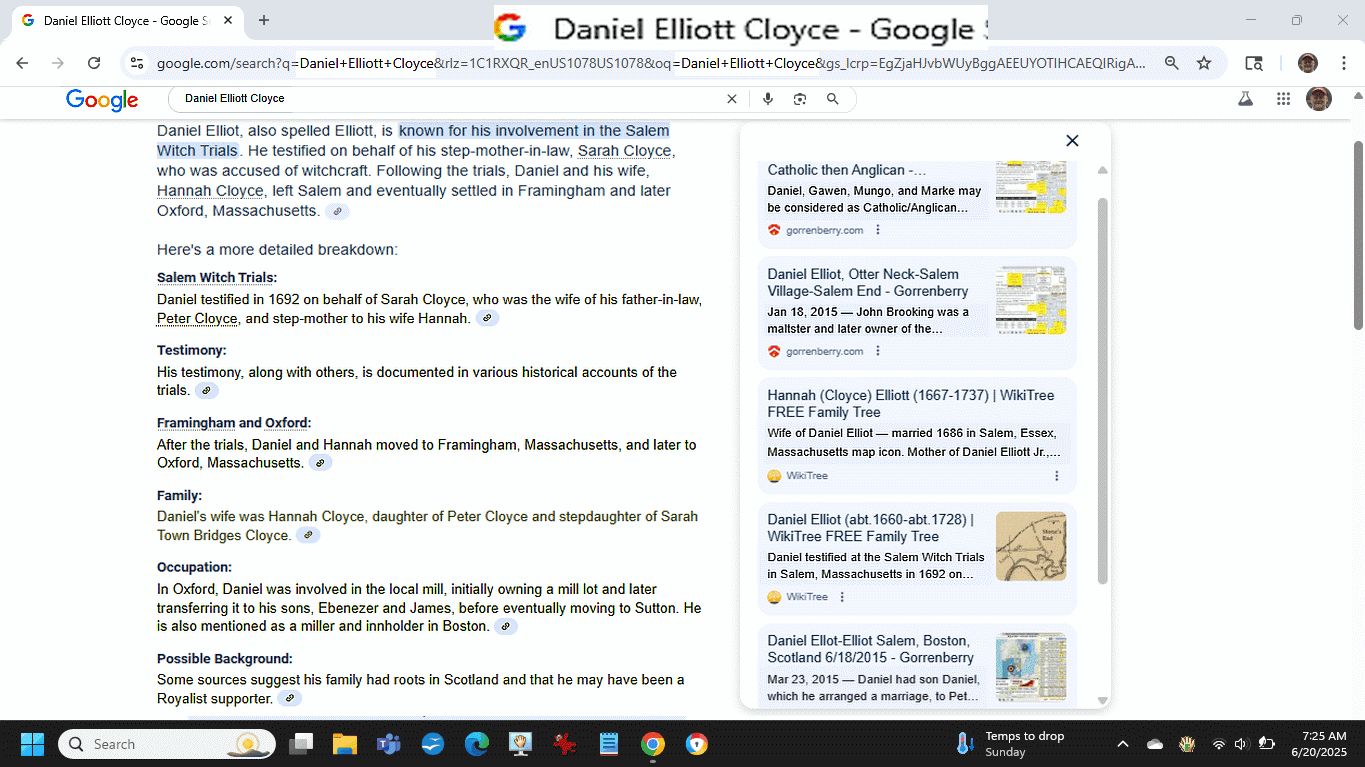Follow the 'Hannah Cloyce' link
This screenshot has width=1365, height=767.
[210, 191]
